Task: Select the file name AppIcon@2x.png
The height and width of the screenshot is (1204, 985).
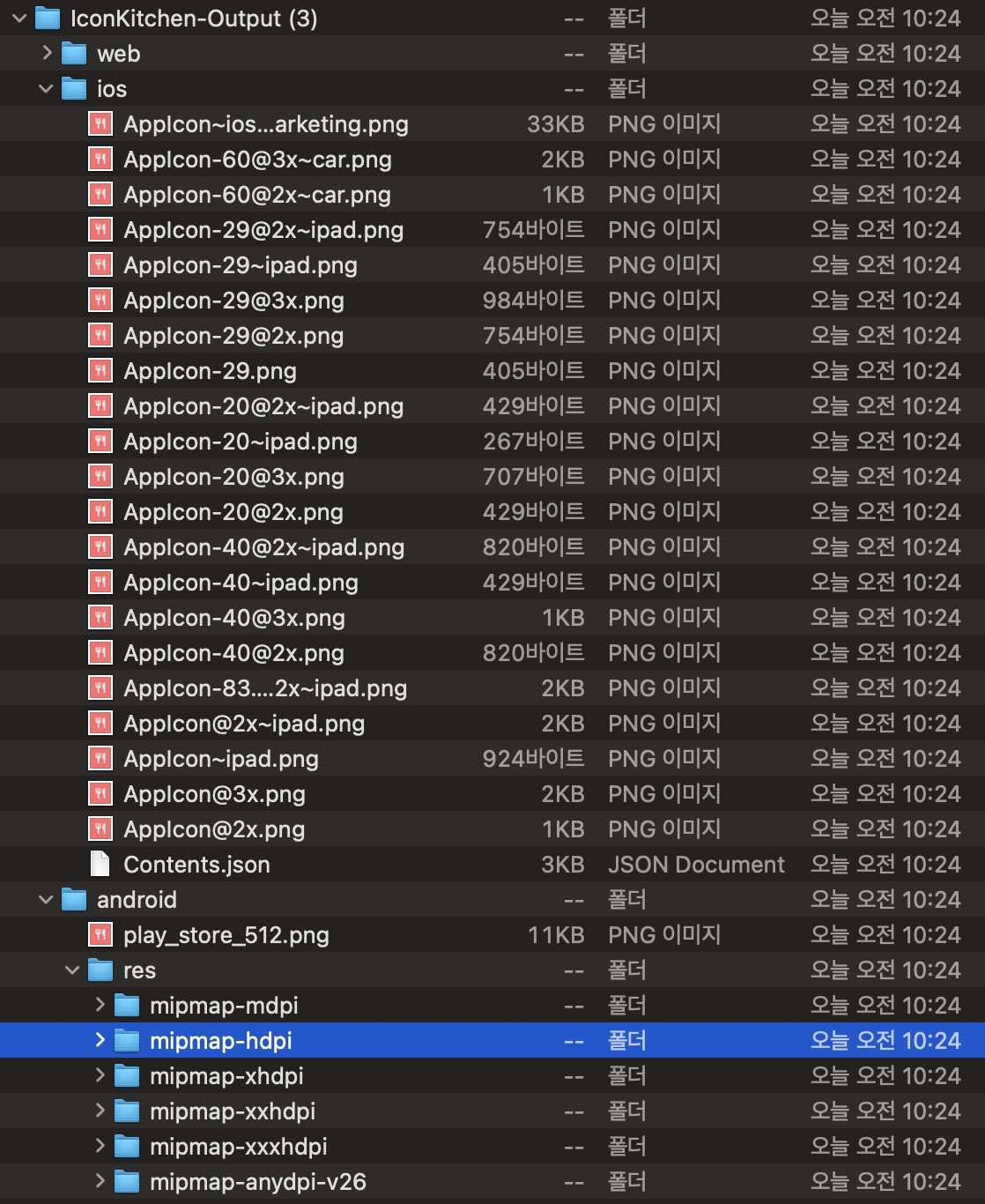Action: 214,829
